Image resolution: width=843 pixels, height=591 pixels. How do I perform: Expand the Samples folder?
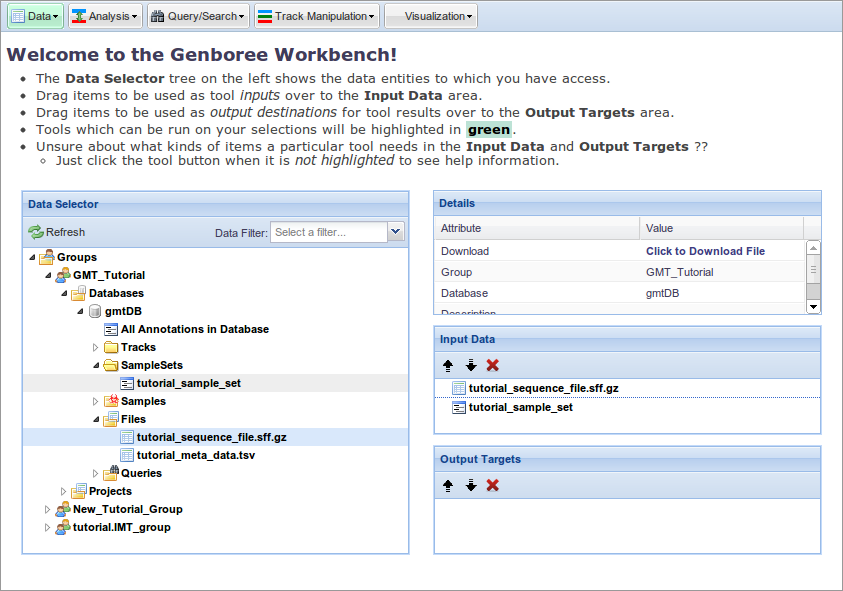point(96,402)
